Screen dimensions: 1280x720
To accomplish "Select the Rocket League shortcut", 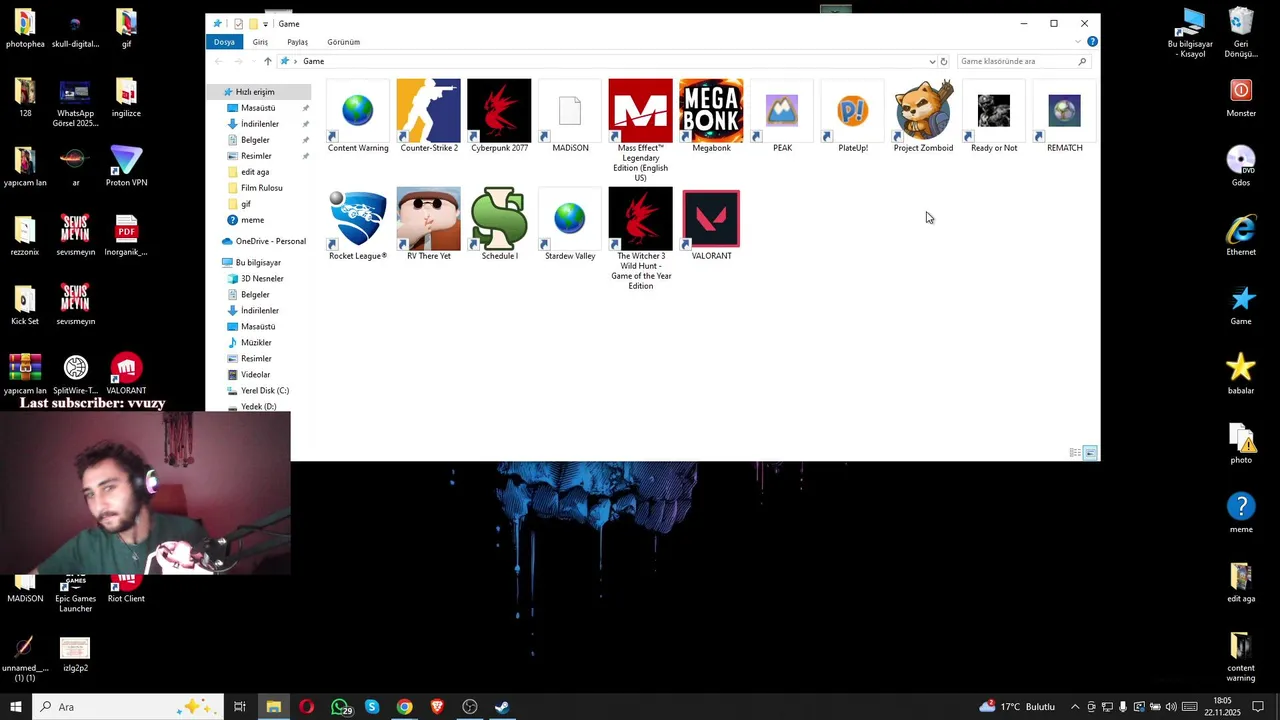I will 358,224.
